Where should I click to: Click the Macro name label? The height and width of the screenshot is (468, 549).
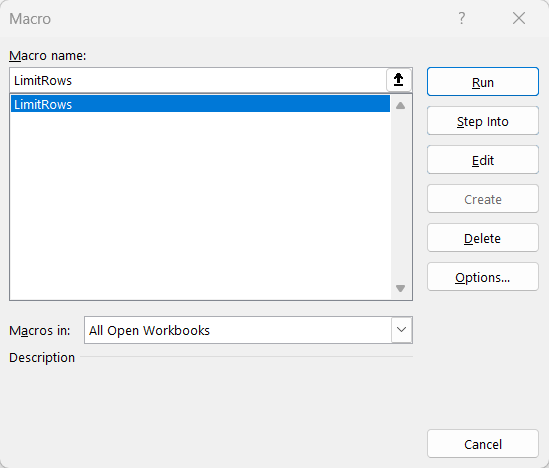click(x=48, y=56)
